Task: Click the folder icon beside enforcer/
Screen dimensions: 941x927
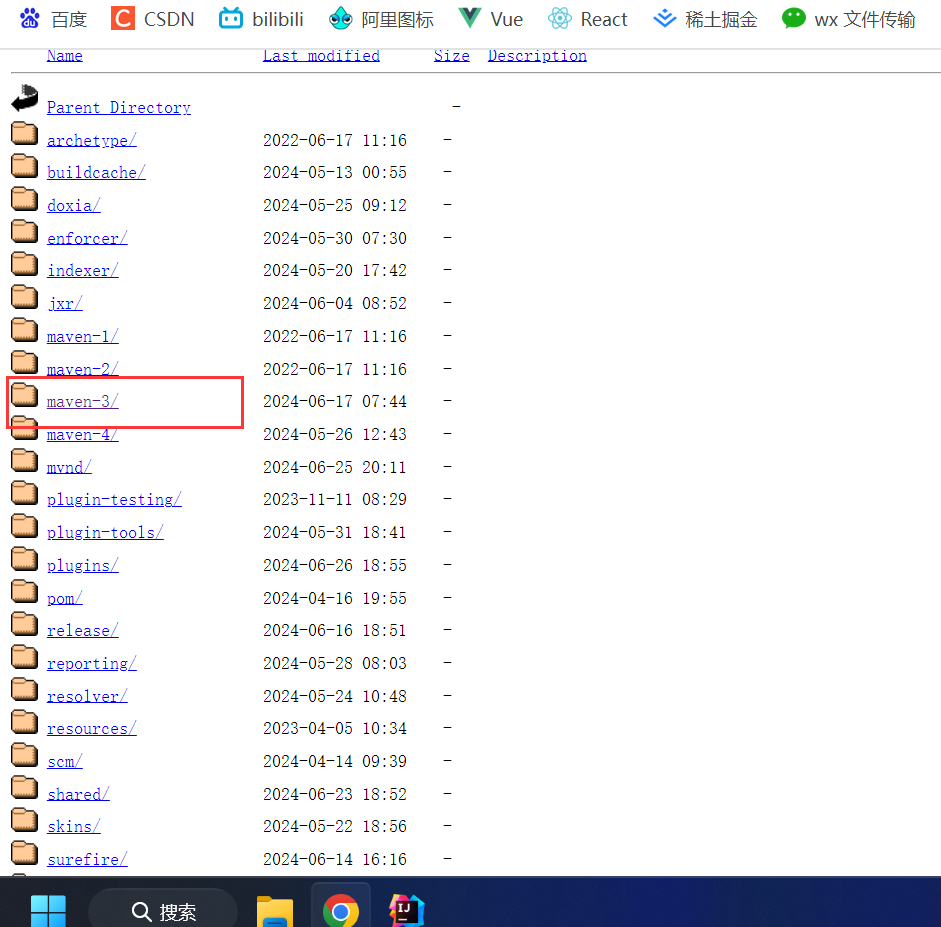Action: tap(25, 231)
